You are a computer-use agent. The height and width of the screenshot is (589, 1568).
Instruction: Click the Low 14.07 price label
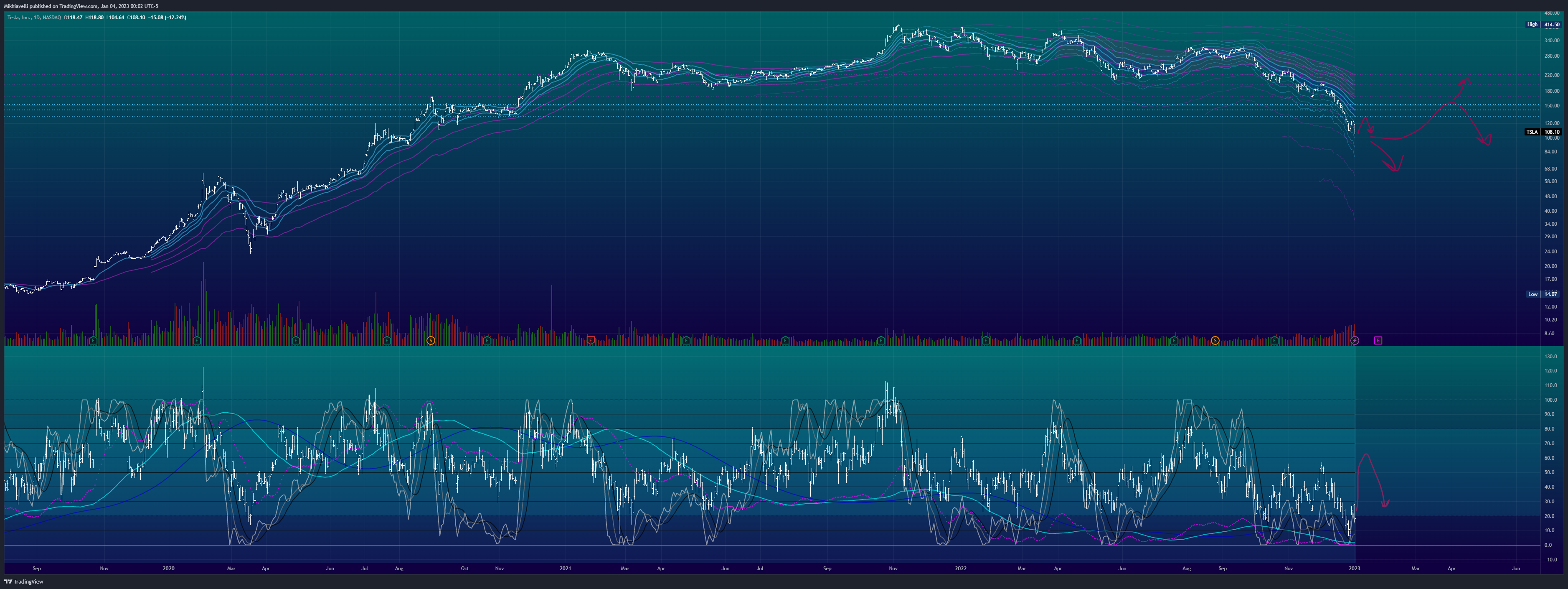coord(1544,294)
